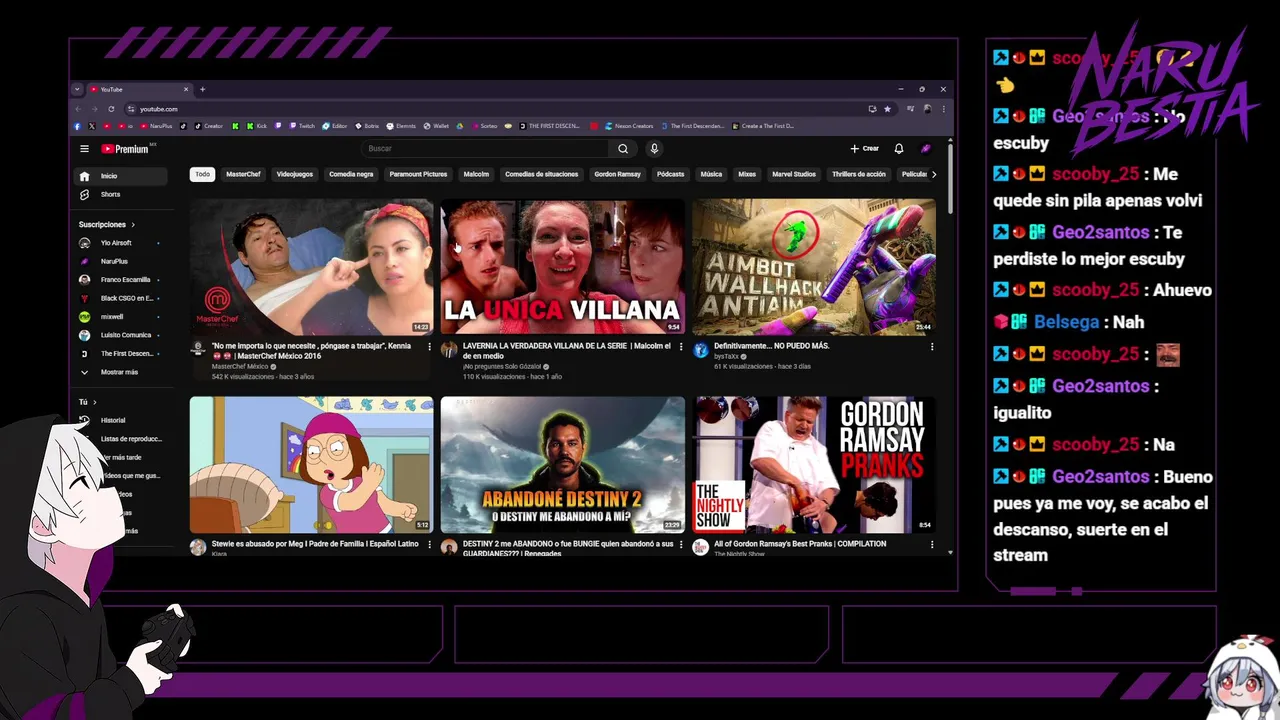Select the MasterChef filter chip

point(243,174)
